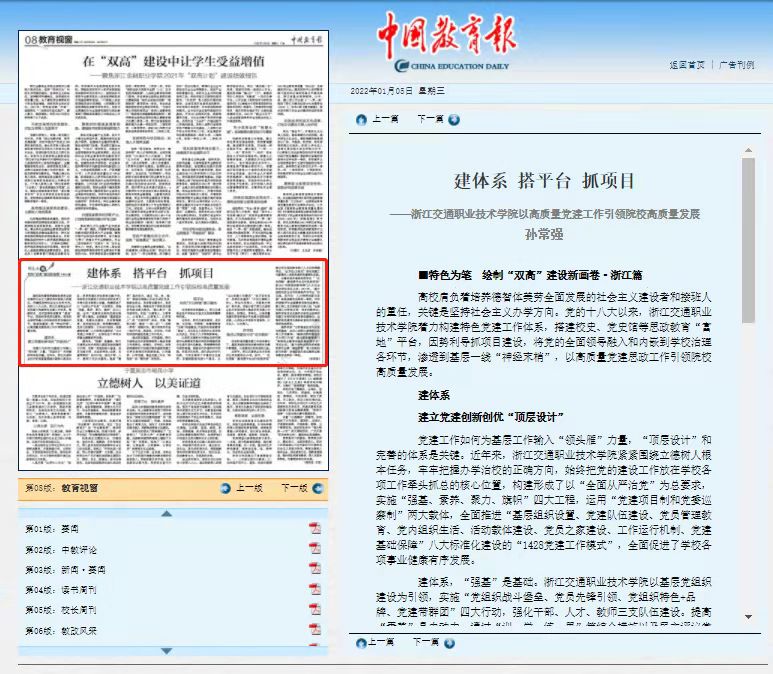Click the 特色为笔 绘制“双高”建设新画卷 heading
773x674 pixels.
click(530, 275)
